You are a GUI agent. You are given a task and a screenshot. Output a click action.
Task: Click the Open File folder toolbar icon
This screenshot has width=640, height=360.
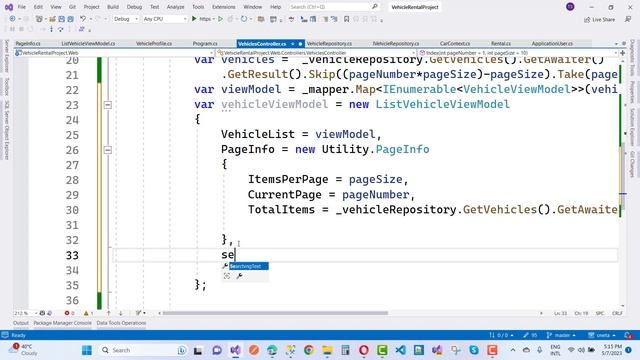coord(52,19)
